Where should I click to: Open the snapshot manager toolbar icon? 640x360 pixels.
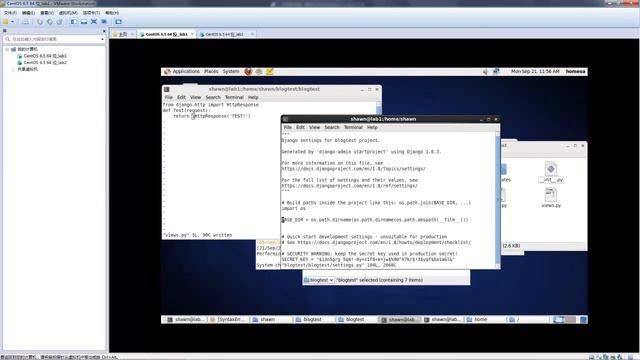pos(59,22)
